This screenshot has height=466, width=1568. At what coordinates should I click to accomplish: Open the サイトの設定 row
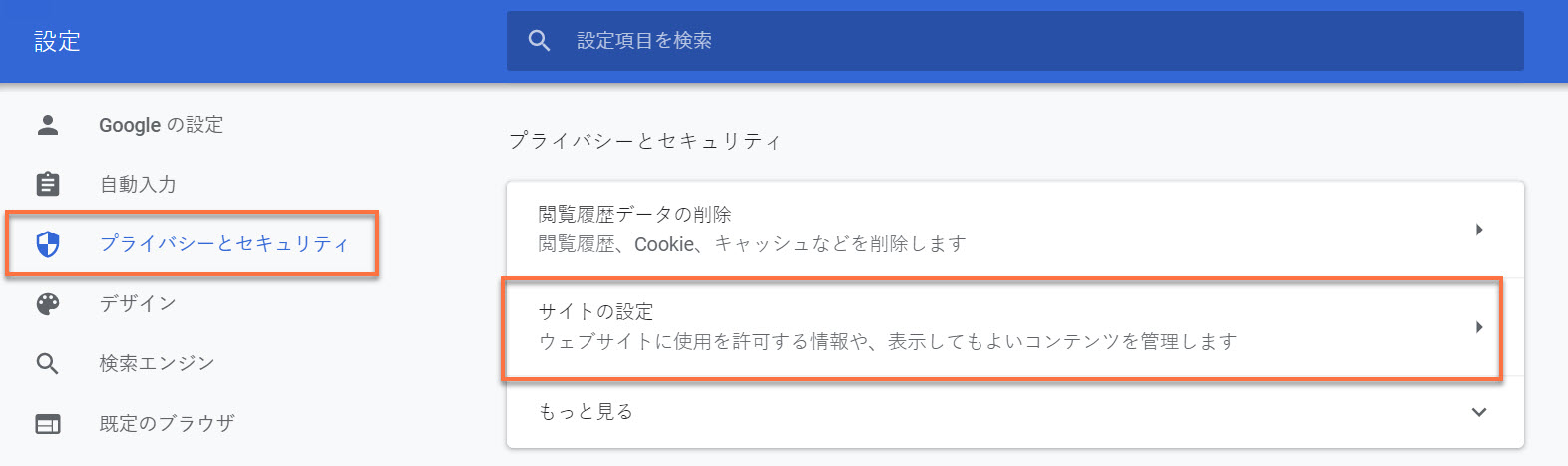click(1014, 327)
